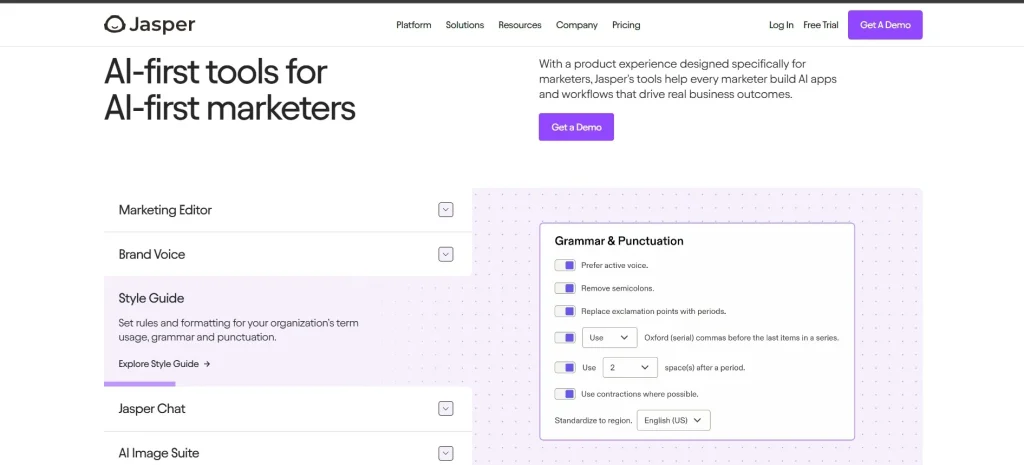Expand the Brand Voice chevron icon

pyautogui.click(x=445, y=254)
